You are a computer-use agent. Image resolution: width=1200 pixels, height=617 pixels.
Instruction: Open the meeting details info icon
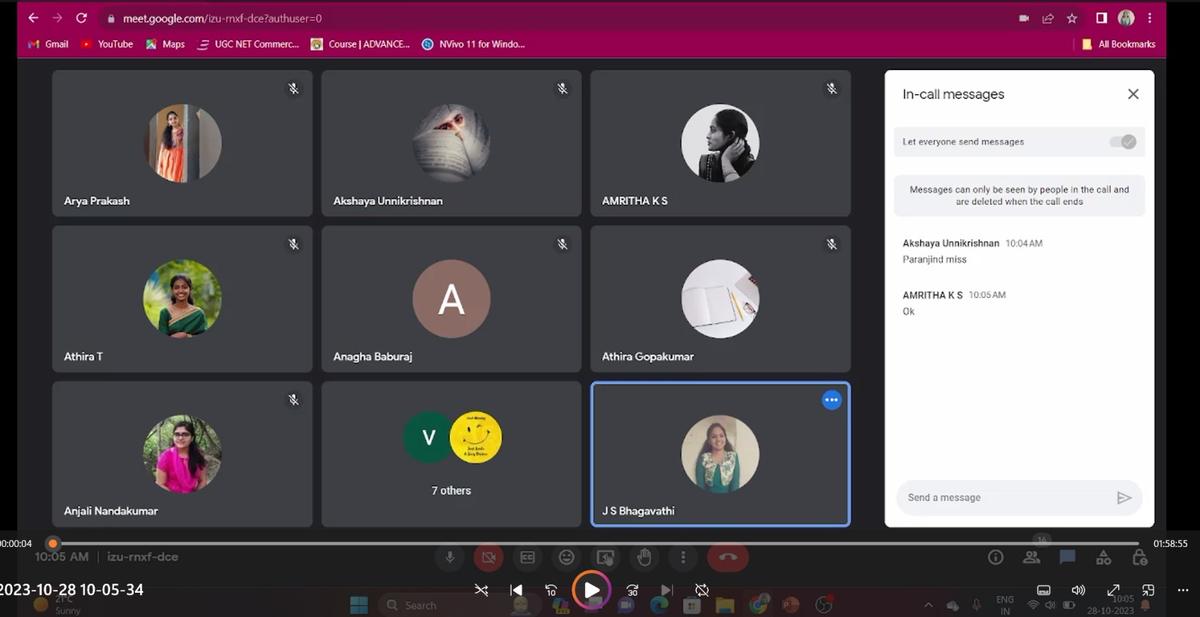(x=995, y=557)
